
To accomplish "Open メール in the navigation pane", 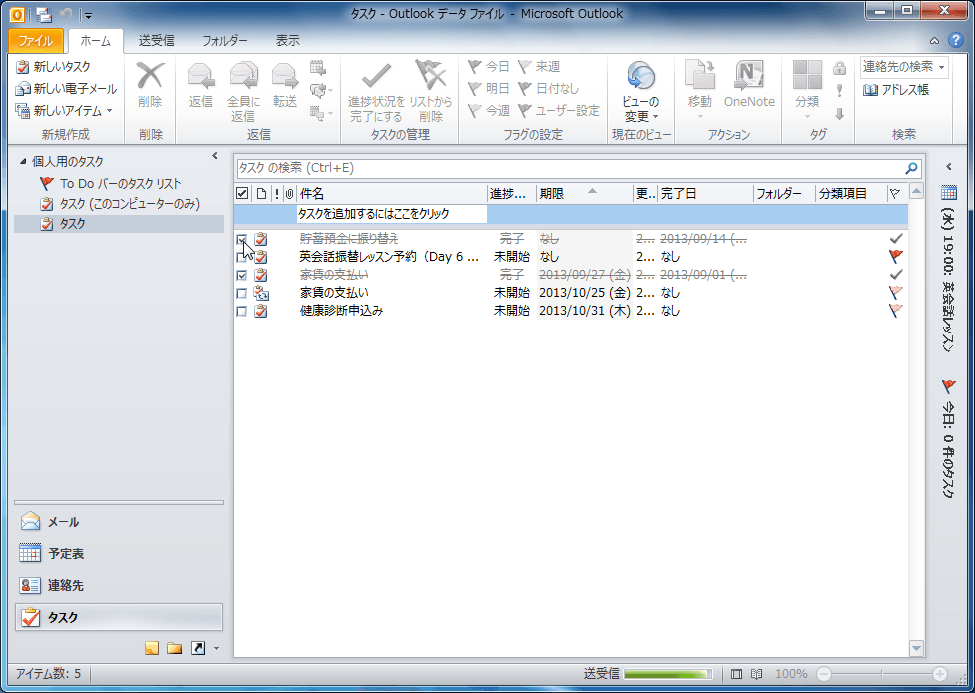I will click(x=118, y=522).
